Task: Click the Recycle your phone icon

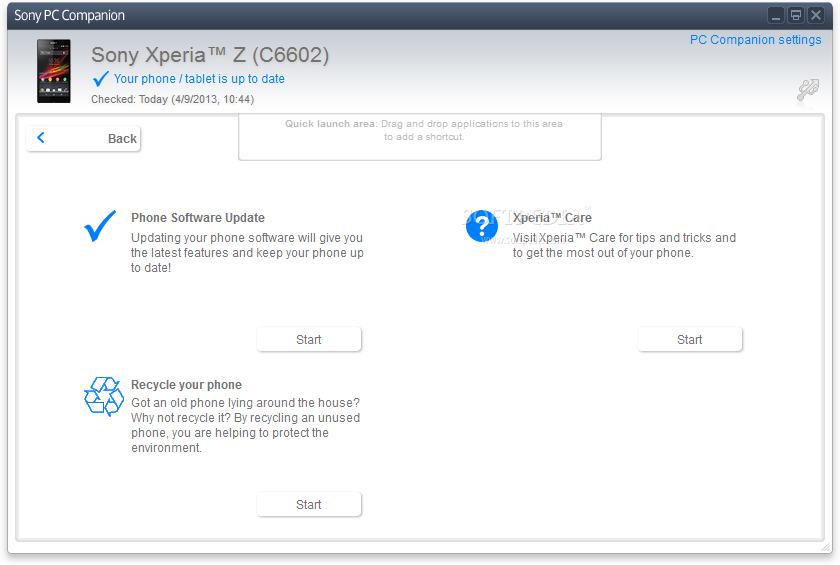Action: click(x=104, y=396)
